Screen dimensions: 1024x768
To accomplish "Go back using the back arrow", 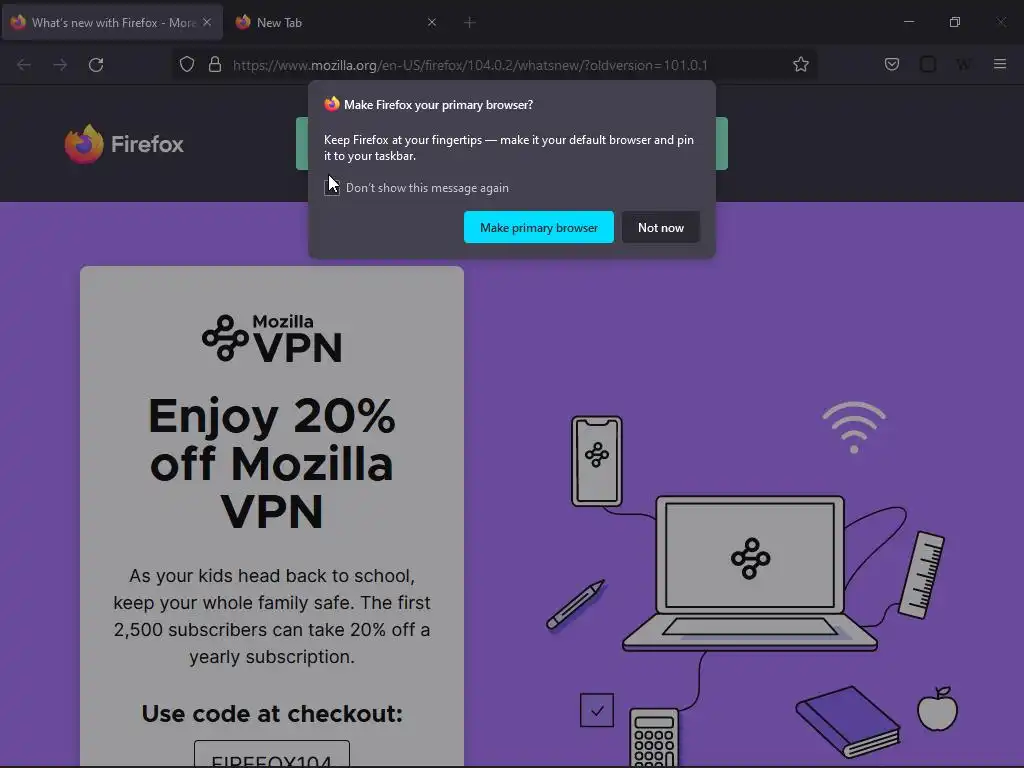I will (x=24, y=65).
